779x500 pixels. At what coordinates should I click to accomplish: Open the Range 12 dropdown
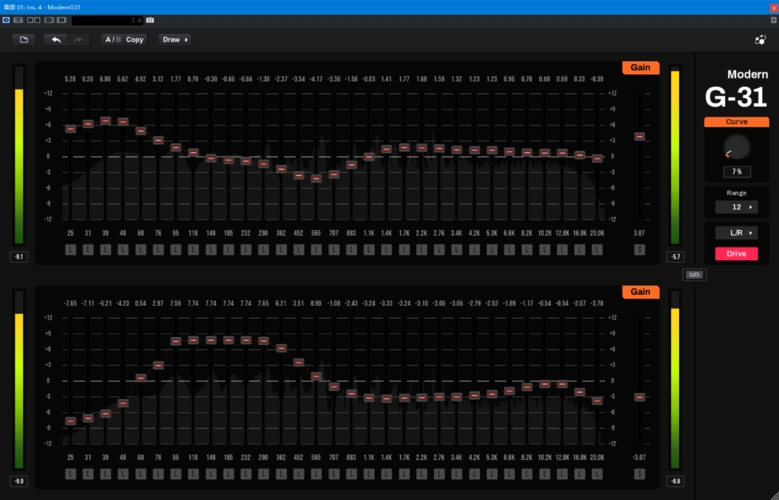point(736,207)
